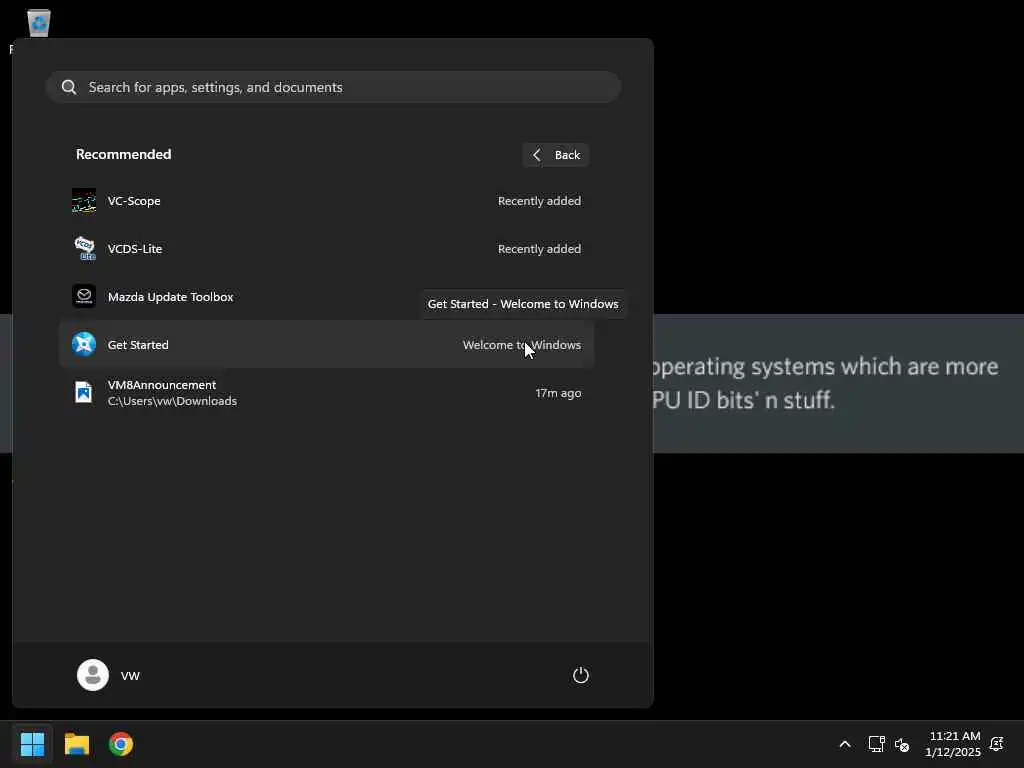The width and height of the screenshot is (1024, 768).
Task: Launch Google Chrome from the taskbar
Action: (121, 744)
